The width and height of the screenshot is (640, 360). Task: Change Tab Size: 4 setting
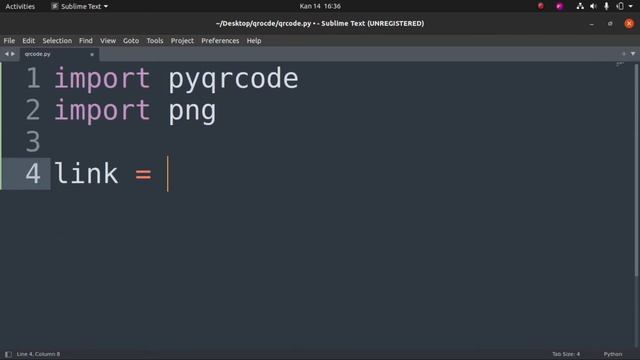coord(566,354)
